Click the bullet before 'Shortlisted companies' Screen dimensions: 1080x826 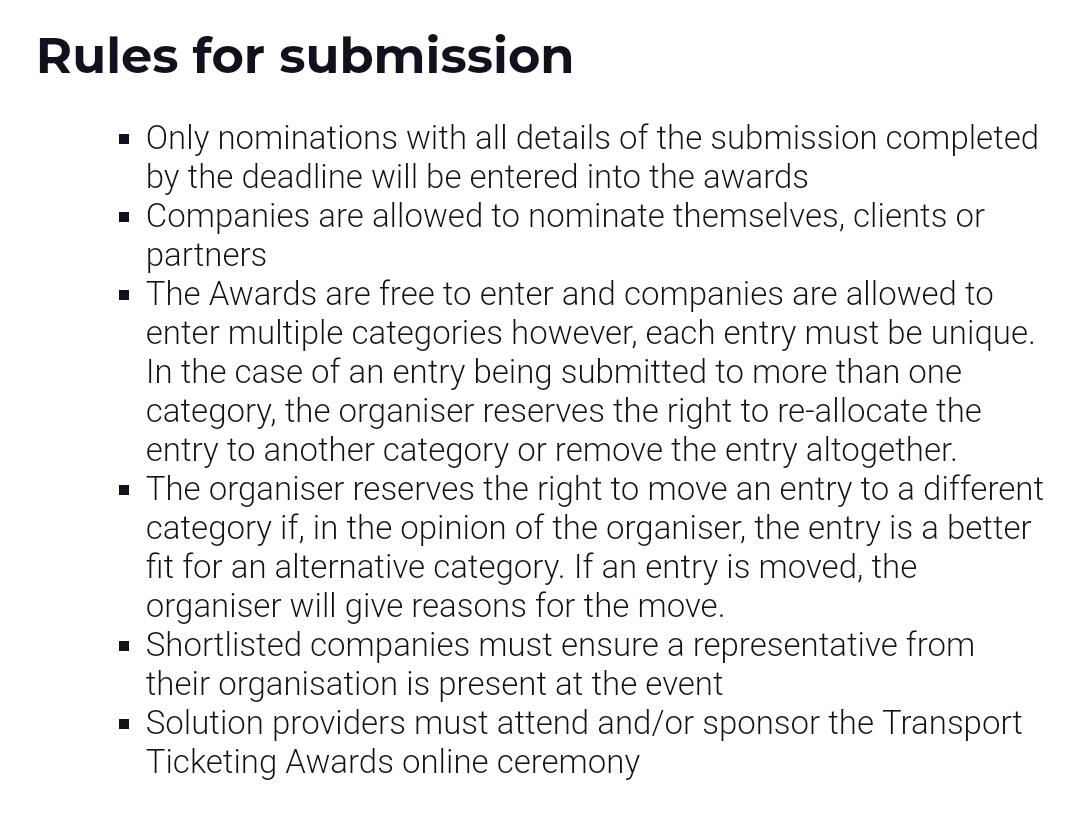coord(124,647)
